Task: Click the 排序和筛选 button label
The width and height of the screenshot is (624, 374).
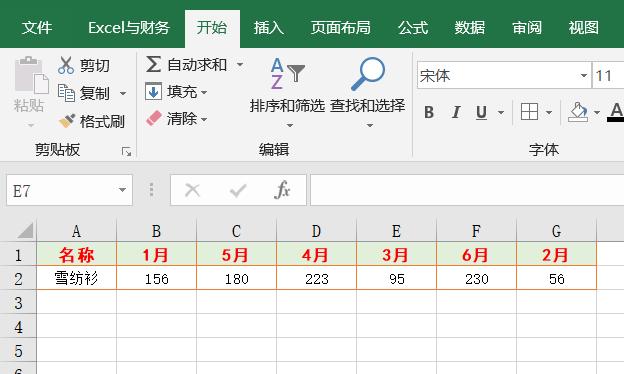Action: [x=287, y=106]
